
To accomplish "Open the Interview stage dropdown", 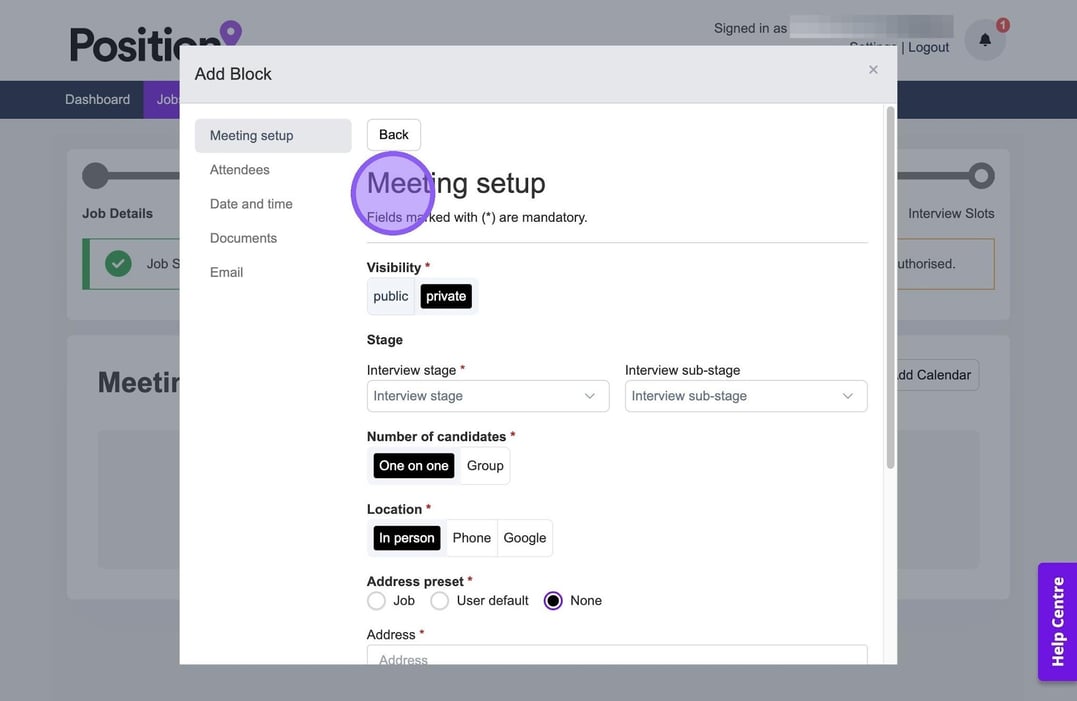I will (488, 396).
